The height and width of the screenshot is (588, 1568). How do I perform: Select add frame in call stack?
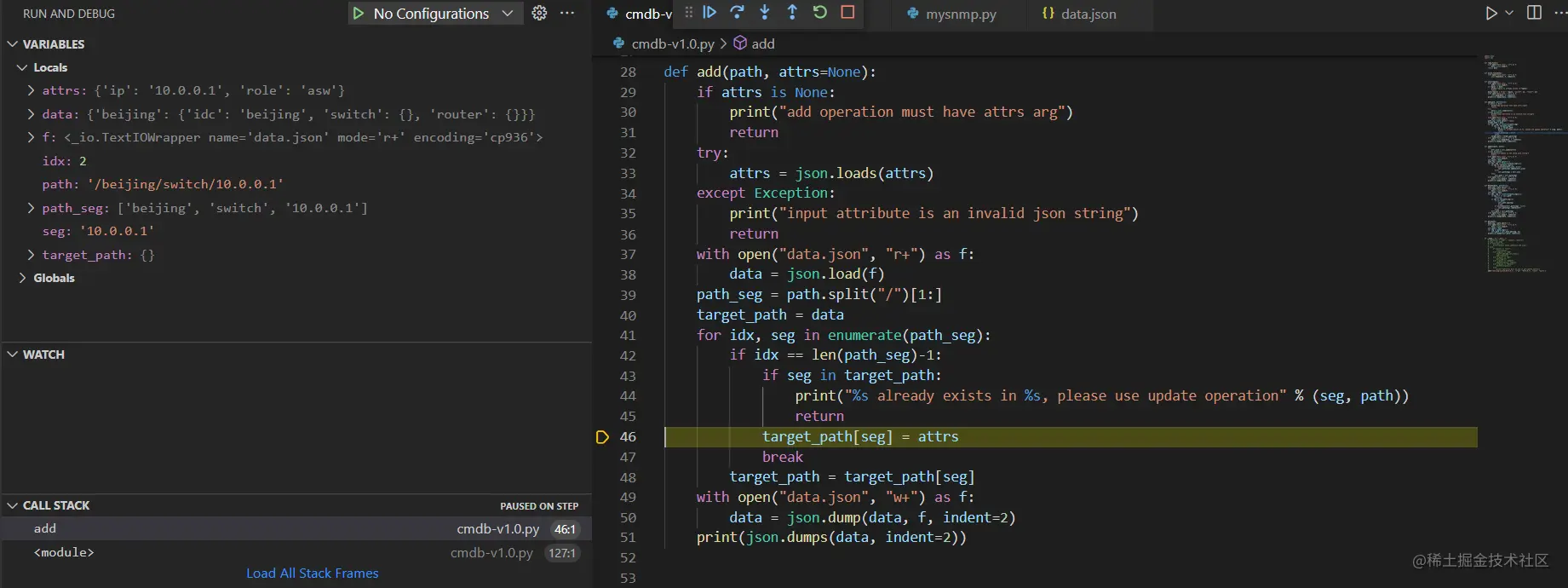click(x=296, y=529)
